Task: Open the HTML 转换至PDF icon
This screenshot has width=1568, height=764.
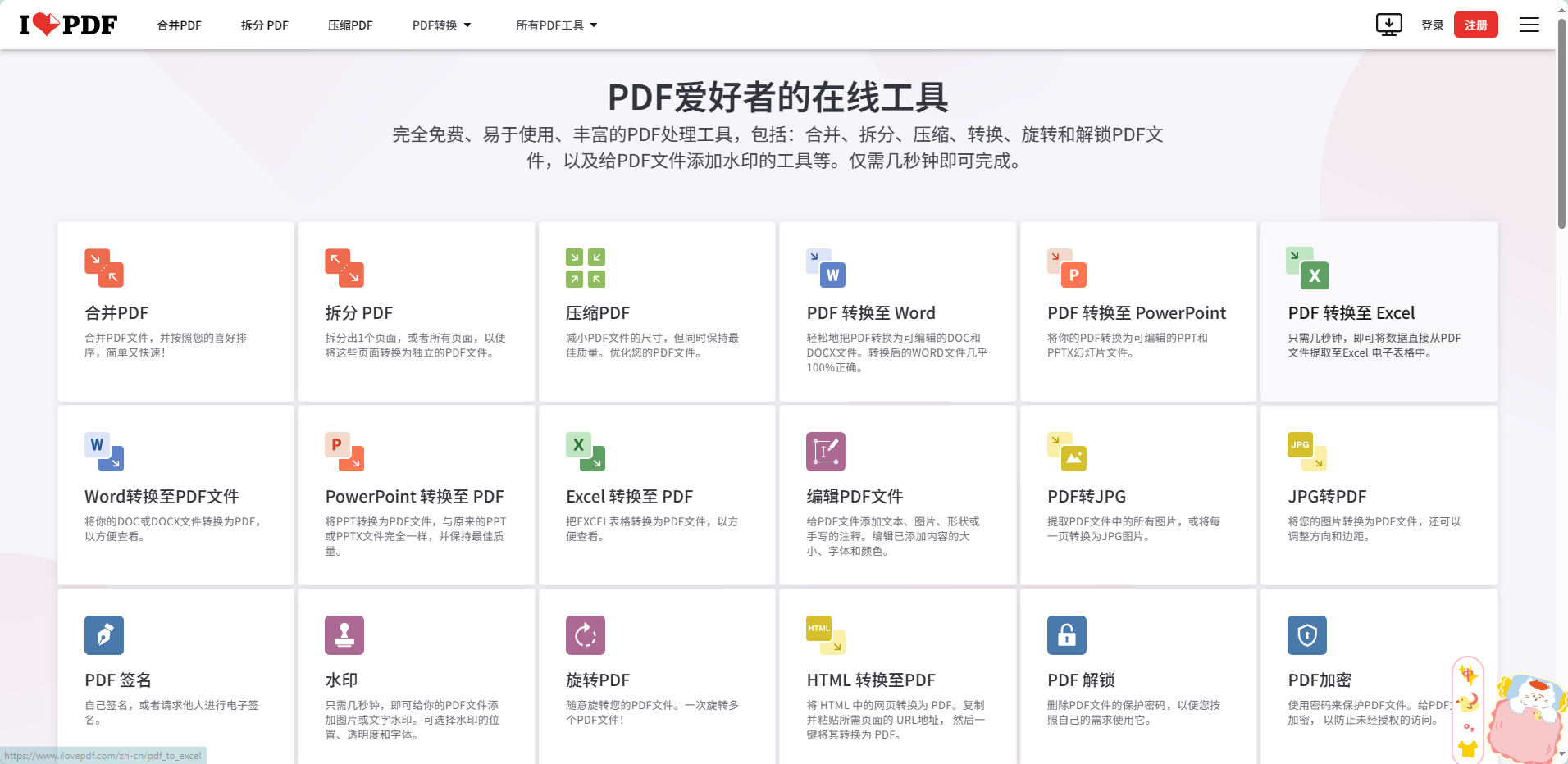Action: (826, 635)
